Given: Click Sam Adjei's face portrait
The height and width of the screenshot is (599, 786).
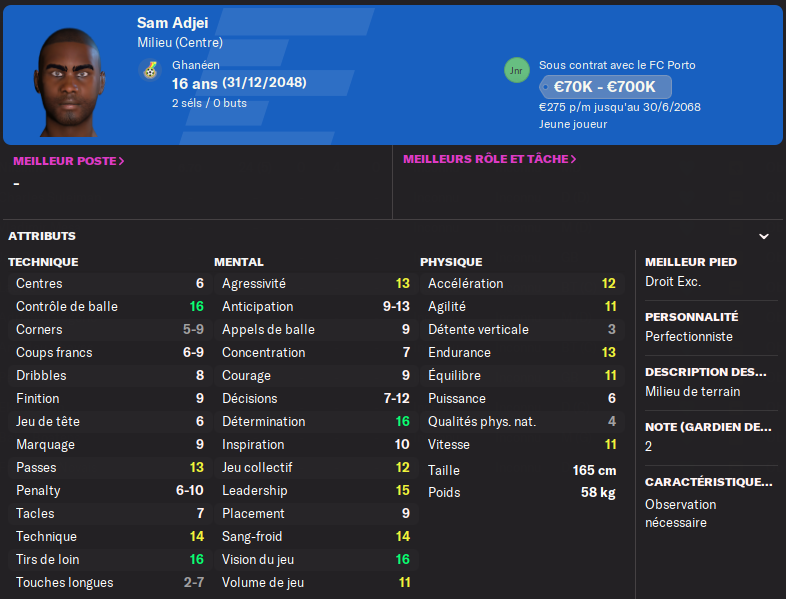Looking at the screenshot, I should tap(69, 82).
